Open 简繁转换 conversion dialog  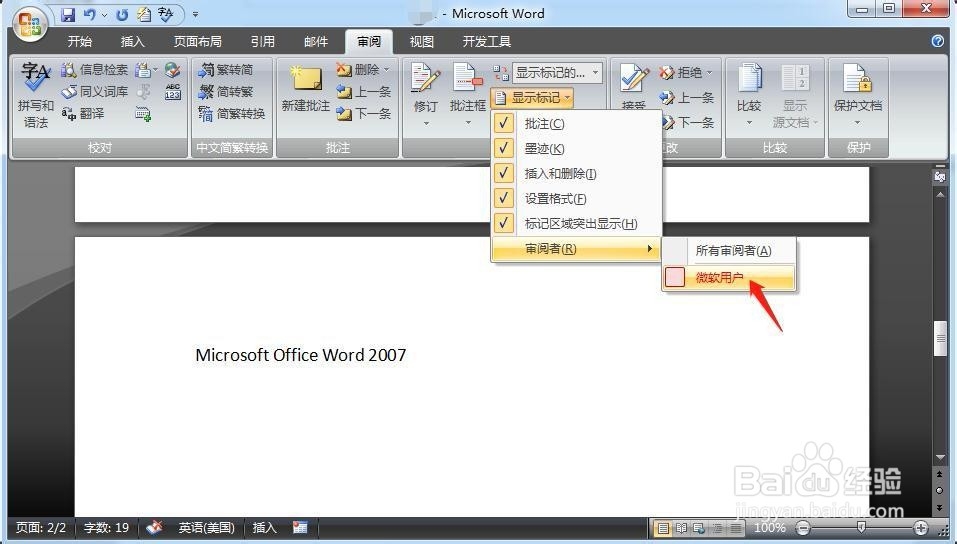pyautogui.click(x=232, y=114)
